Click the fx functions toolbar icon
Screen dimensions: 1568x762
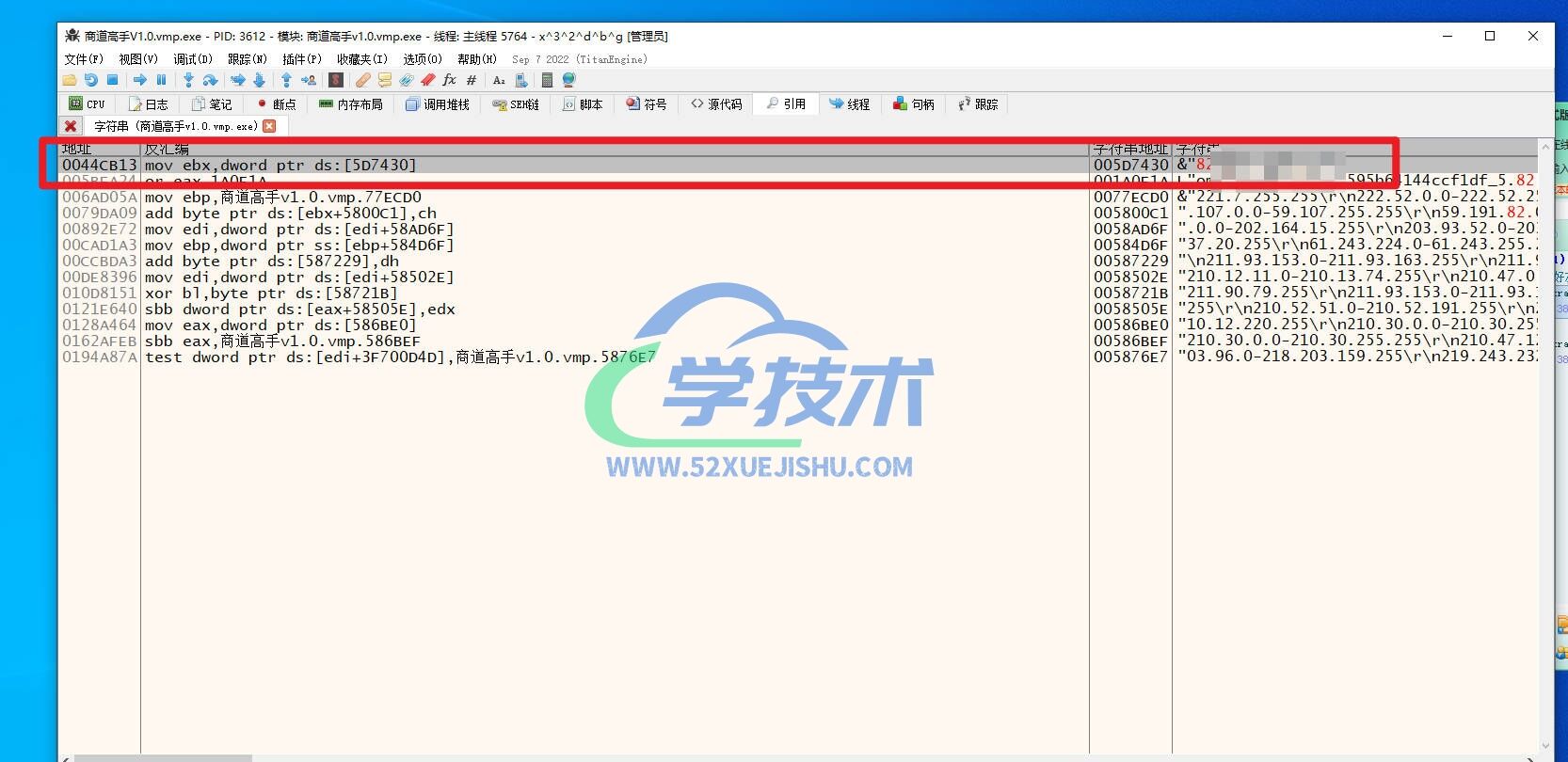point(449,80)
